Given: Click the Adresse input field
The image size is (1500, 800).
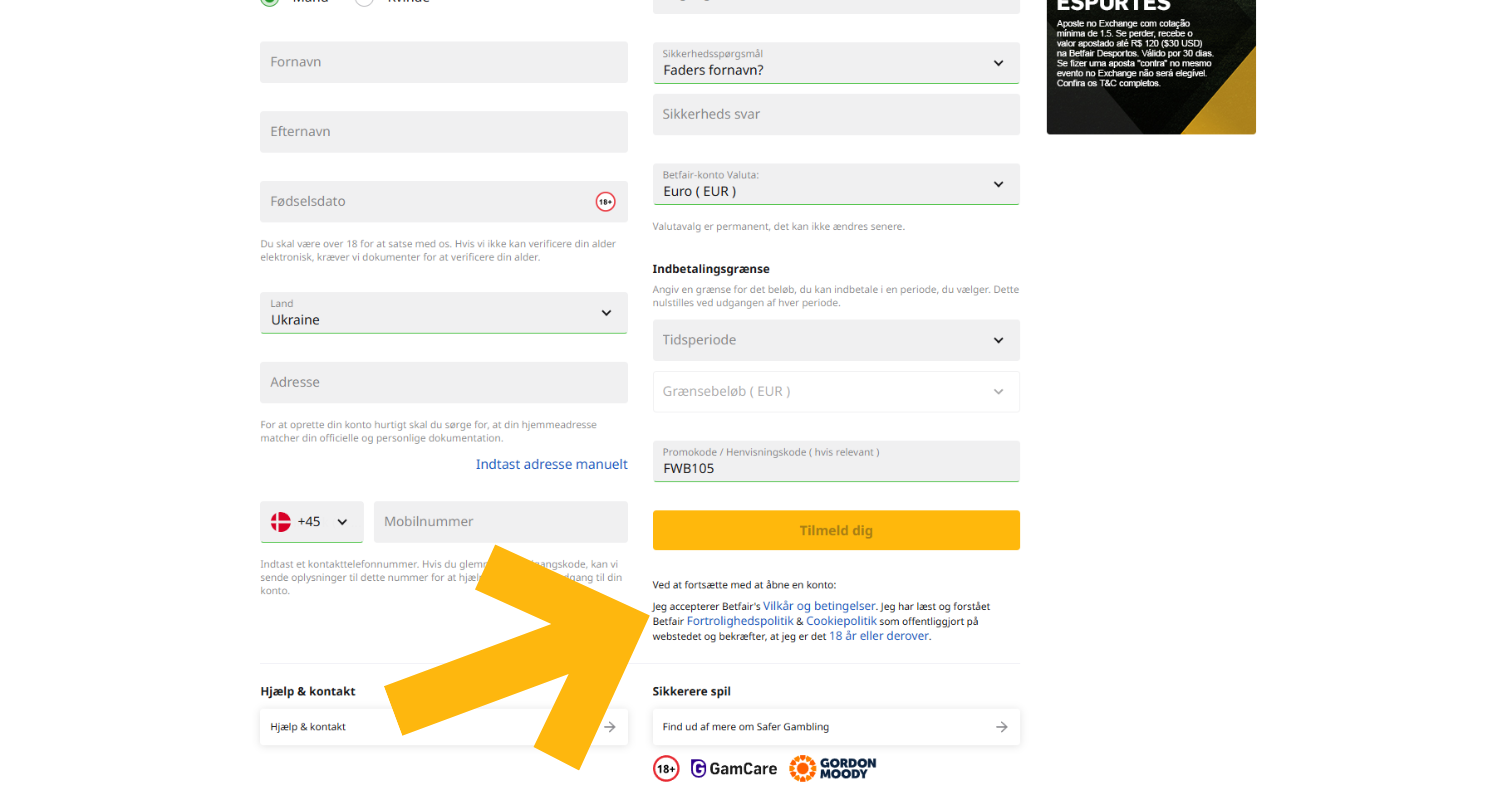Looking at the screenshot, I should 444,383.
